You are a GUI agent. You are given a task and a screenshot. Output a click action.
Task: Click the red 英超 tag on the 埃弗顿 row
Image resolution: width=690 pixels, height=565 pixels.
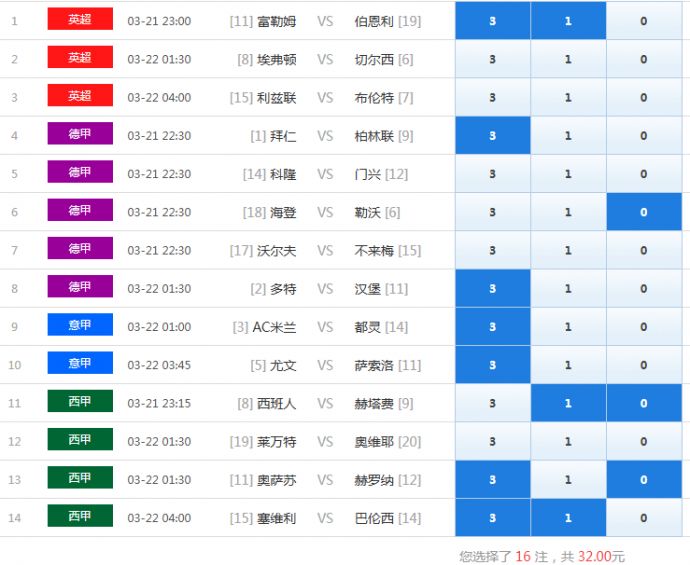coord(80,58)
